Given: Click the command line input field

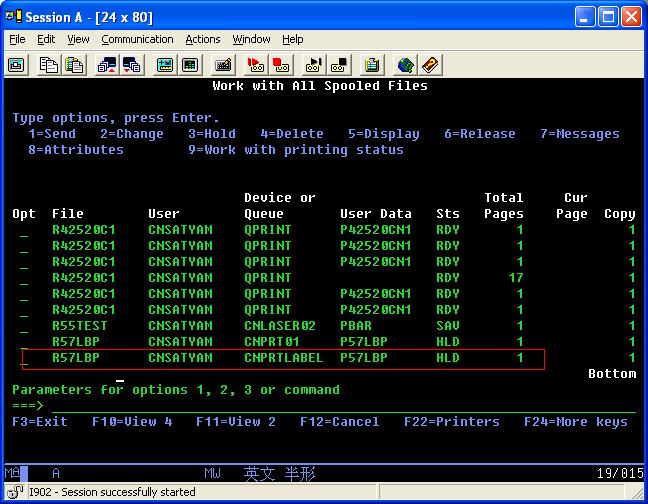Looking at the screenshot, I should pos(344,406).
